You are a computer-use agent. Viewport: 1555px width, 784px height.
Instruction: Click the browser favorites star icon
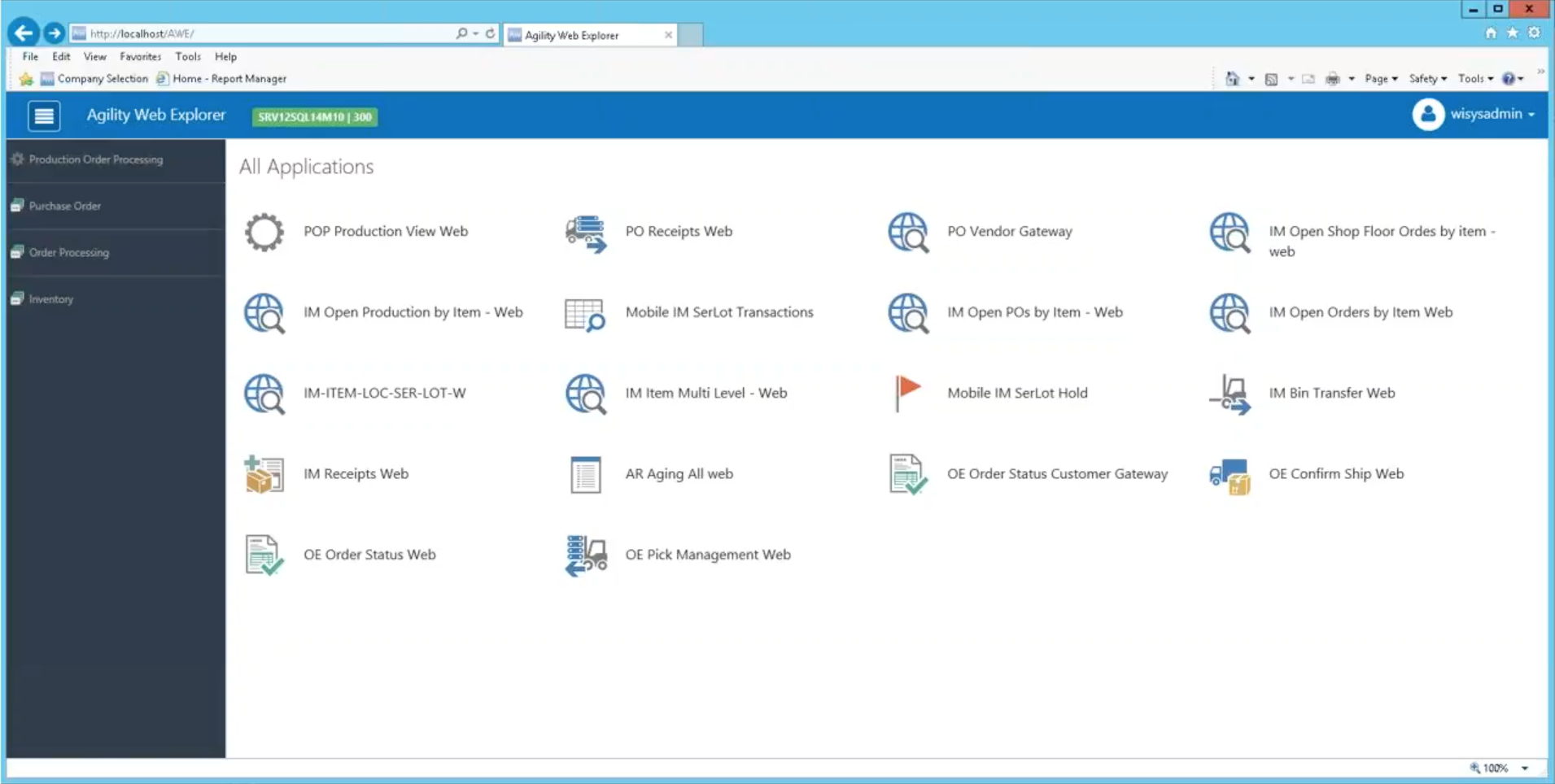point(1512,33)
